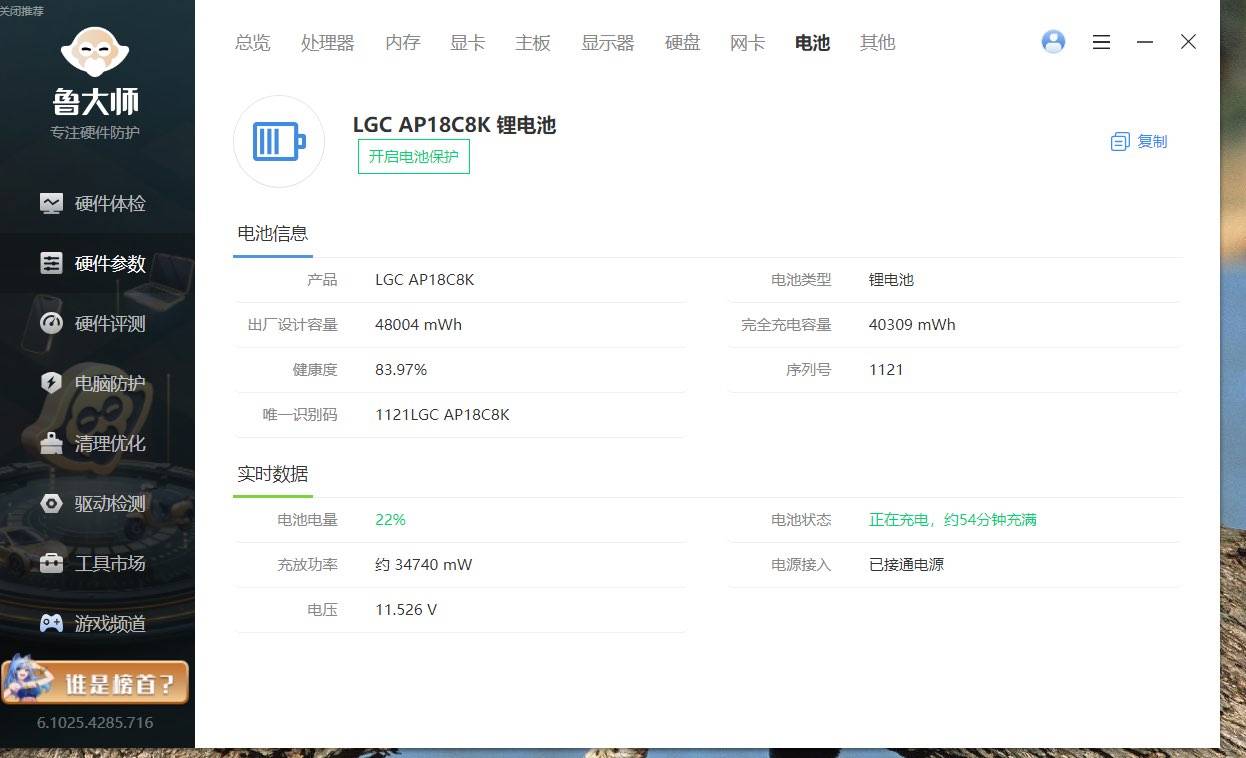Click the user account avatar icon

click(1053, 42)
